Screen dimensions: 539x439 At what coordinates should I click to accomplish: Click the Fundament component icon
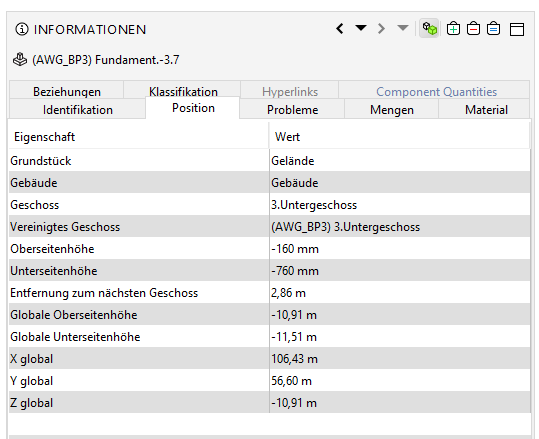click(x=20, y=59)
